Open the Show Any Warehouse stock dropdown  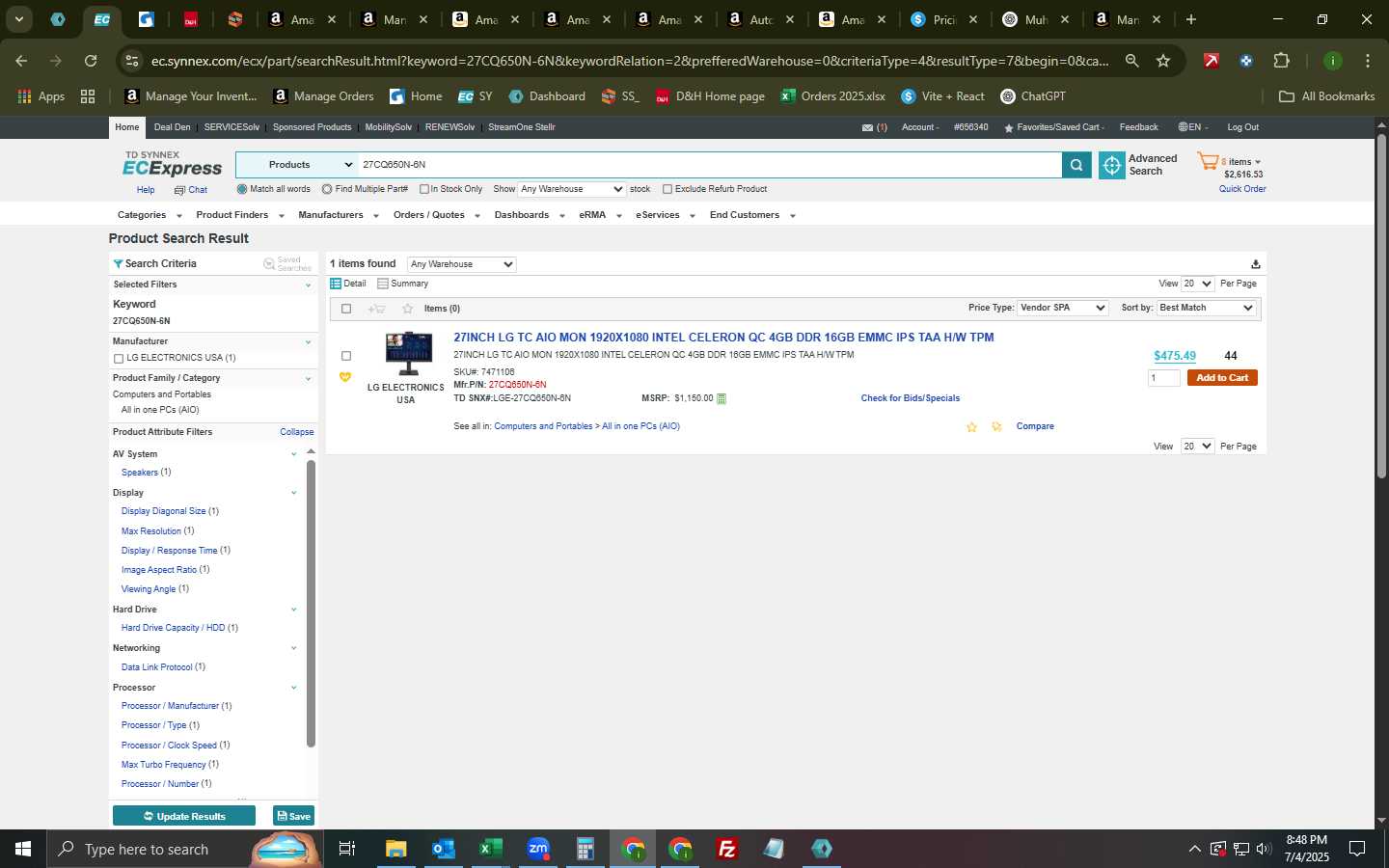tap(572, 189)
